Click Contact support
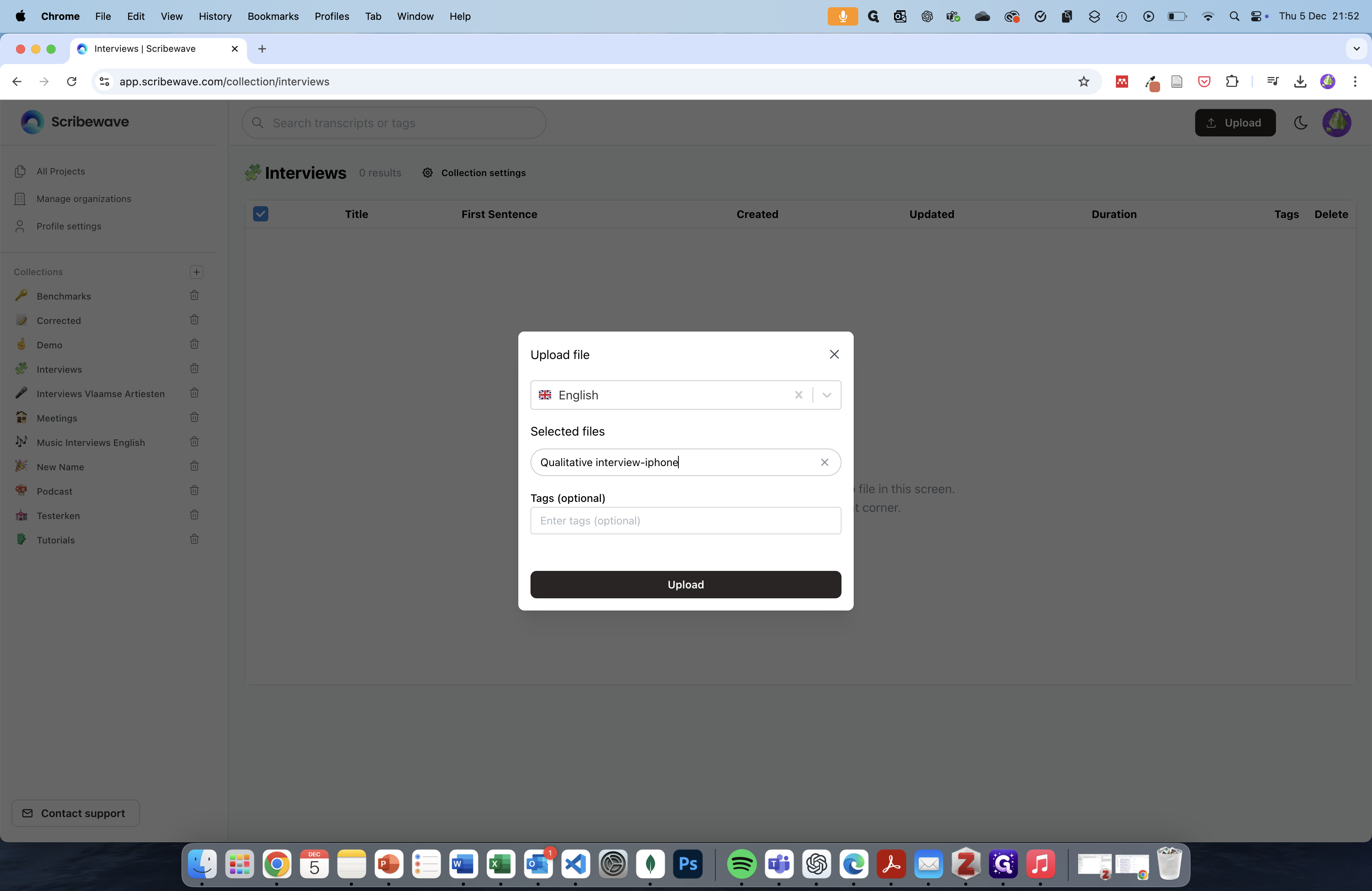1372x891 pixels. [x=75, y=813]
